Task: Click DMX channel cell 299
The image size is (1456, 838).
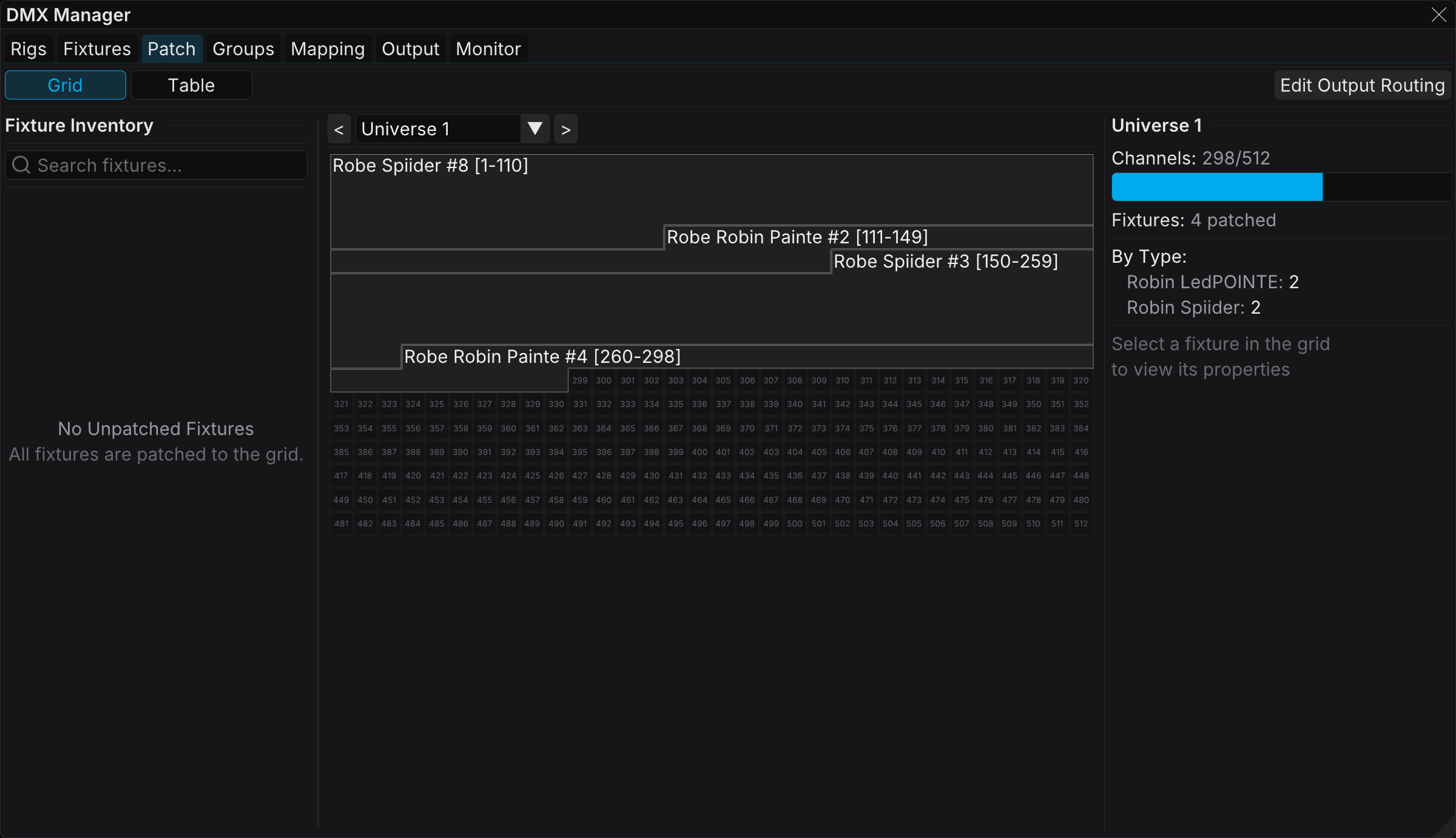Action: [580, 380]
